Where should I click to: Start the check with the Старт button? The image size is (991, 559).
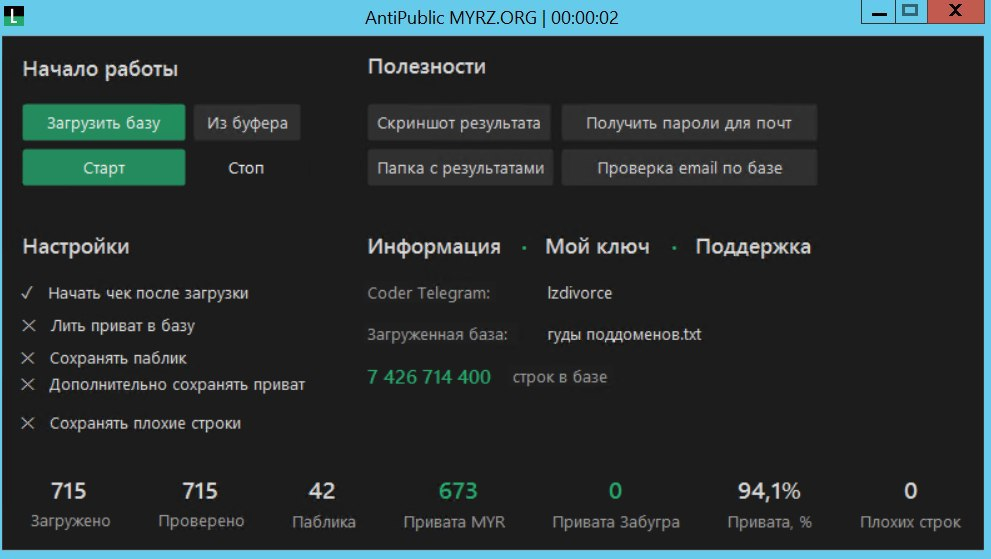tap(104, 168)
